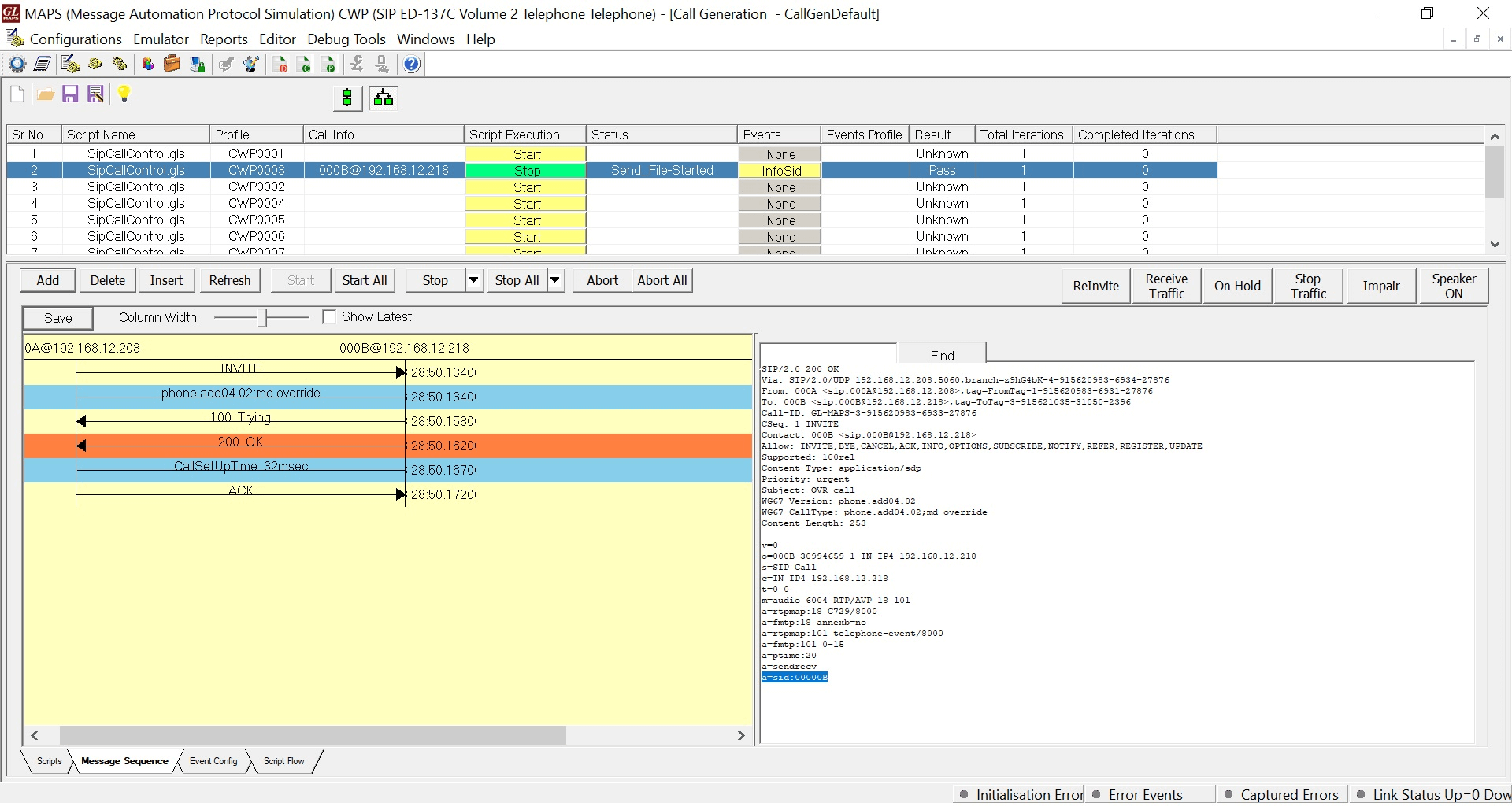Click the ReInvite button
The image size is (1512, 806).
click(1096, 286)
